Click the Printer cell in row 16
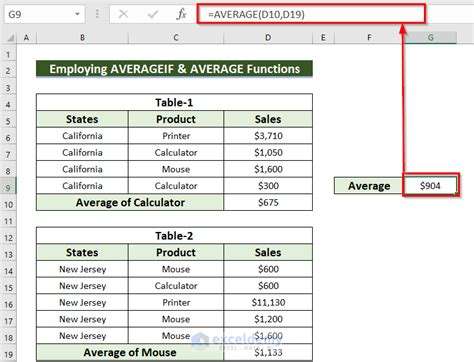This screenshot has height=362, width=474. point(176,302)
